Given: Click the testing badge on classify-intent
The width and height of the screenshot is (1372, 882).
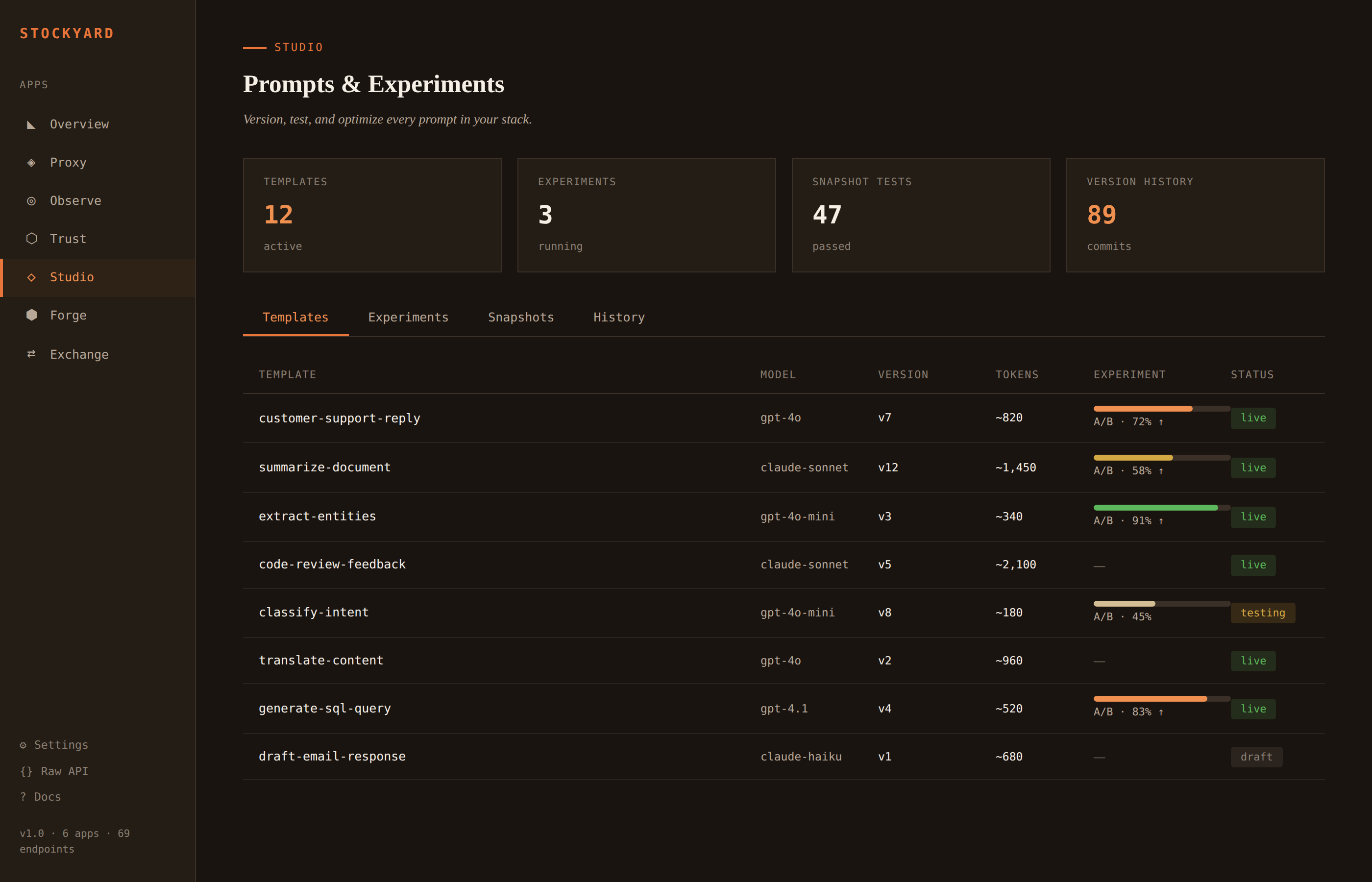Looking at the screenshot, I should (x=1263, y=612).
